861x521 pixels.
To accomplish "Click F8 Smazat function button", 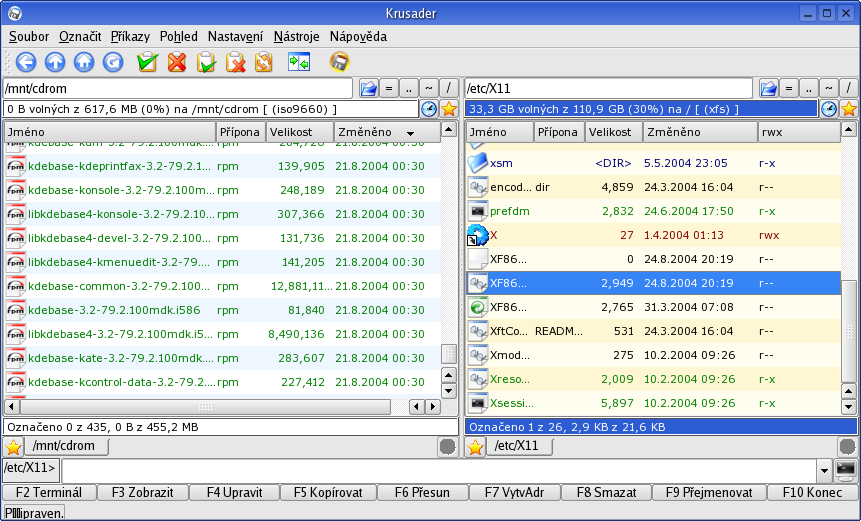I will (606, 492).
